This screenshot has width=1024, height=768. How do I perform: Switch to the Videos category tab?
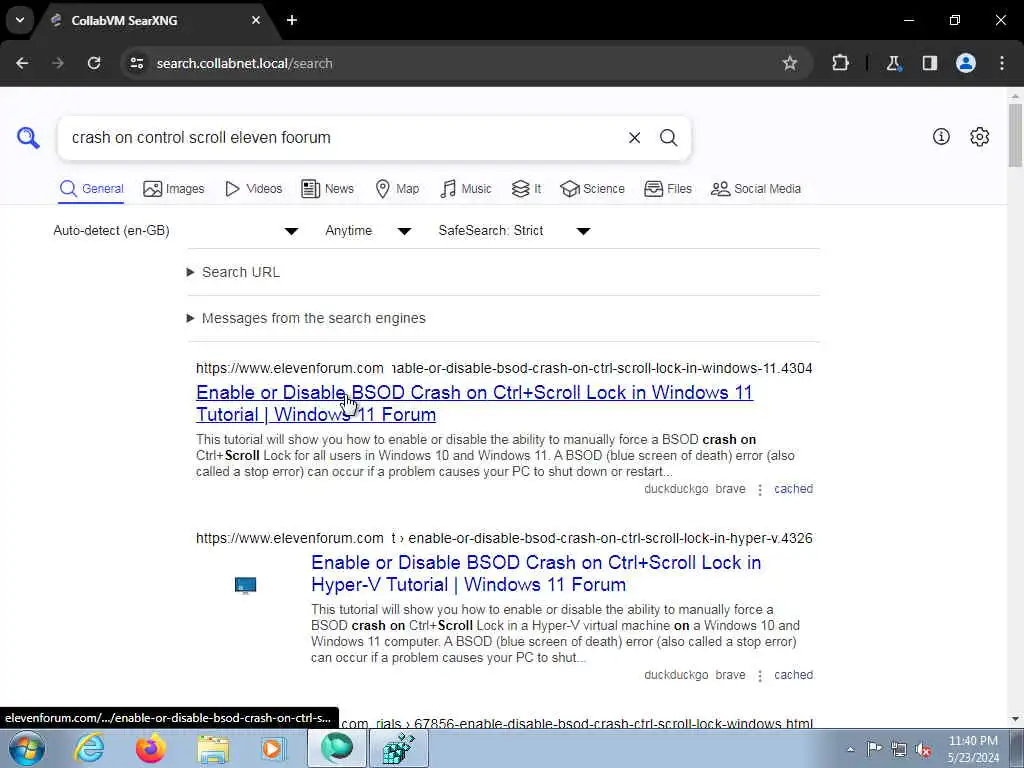tap(253, 189)
